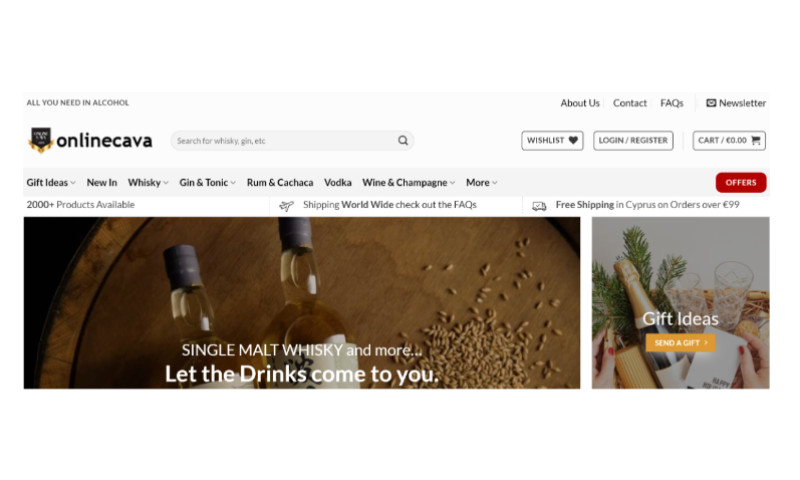The height and width of the screenshot is (480, 800).
Task: Go to New In category
Action: pyautogui.click(x=102, y=183)
